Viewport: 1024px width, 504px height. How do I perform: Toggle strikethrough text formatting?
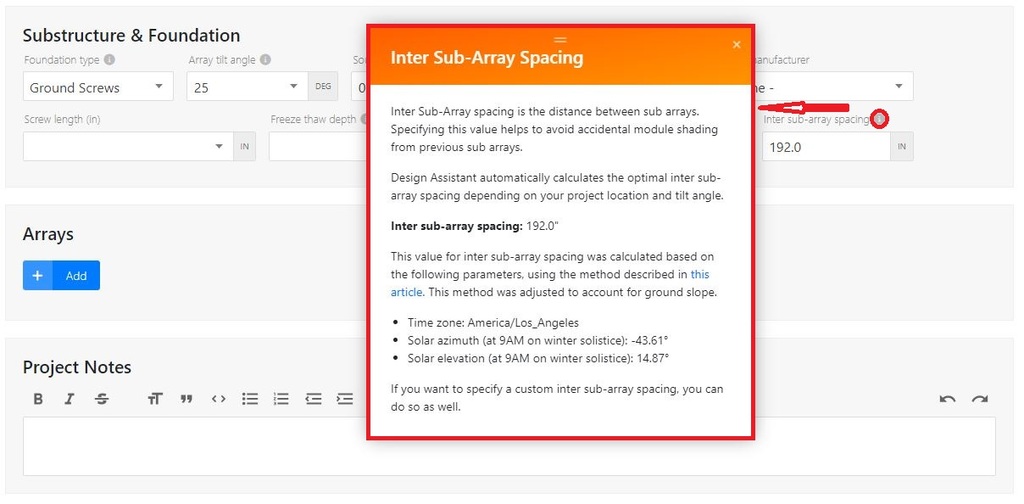click(x=101, y=399)
